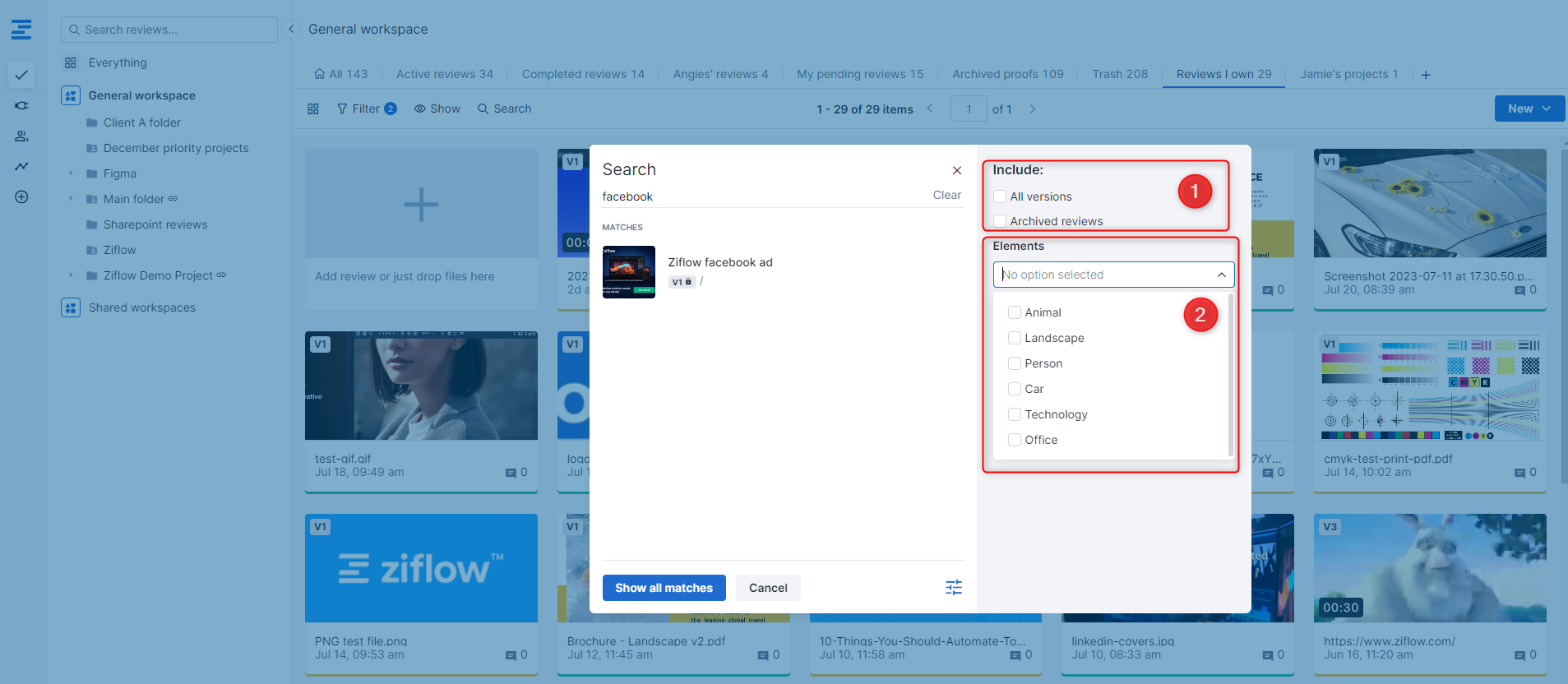1568x684 pixels.
Task: Open the Trash 208 tab
Action: tap(1120, 74)
